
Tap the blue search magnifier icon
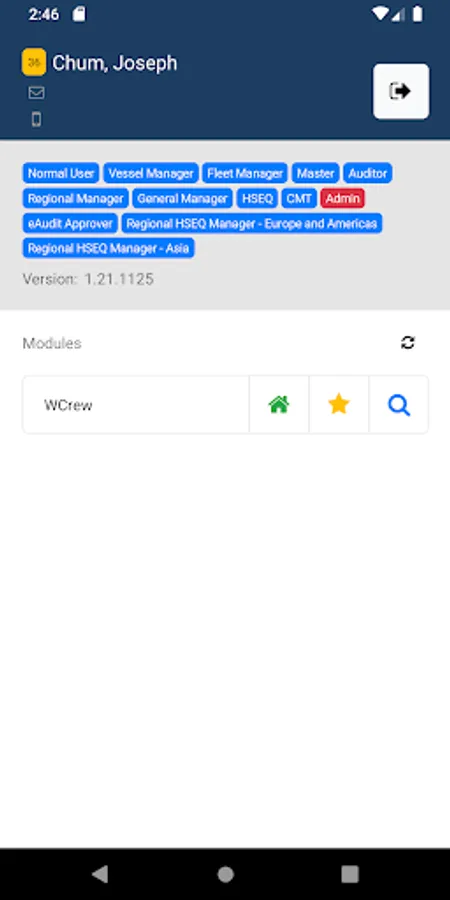(x=398, y=405)
